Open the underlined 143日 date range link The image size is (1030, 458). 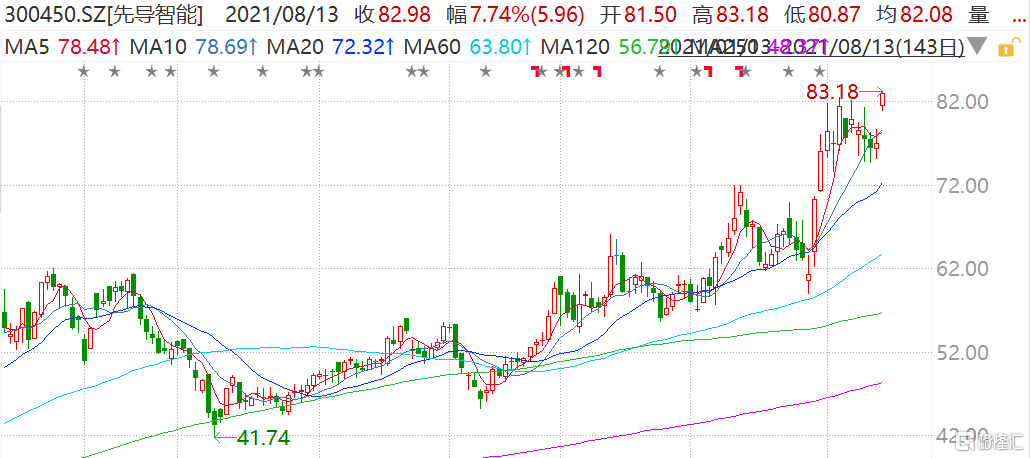(812, 47)
